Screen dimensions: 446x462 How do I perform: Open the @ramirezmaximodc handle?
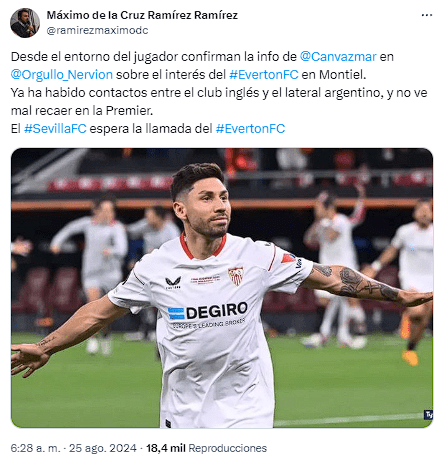pyautogui.click(x=97, y=30)
